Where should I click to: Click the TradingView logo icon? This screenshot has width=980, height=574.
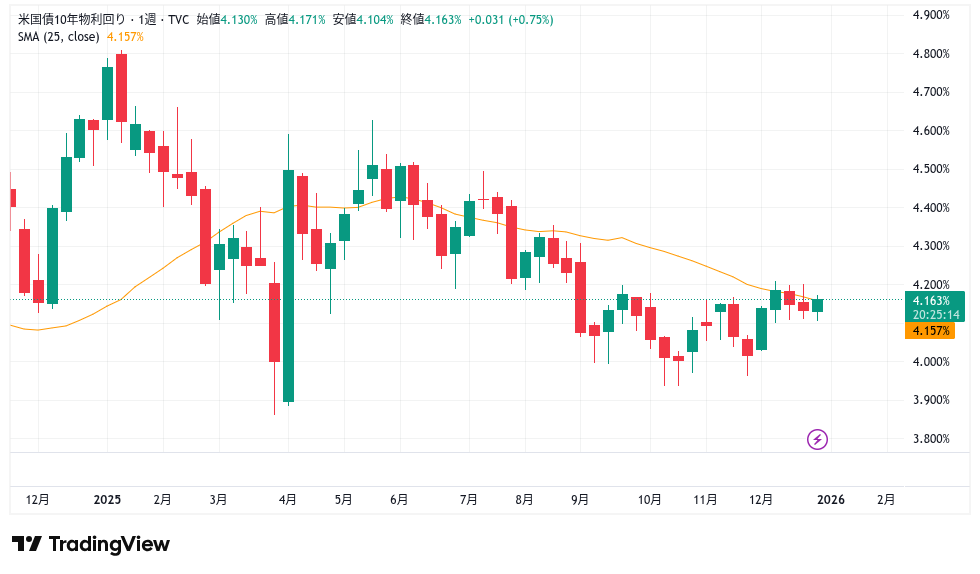(x=26, y=544)
